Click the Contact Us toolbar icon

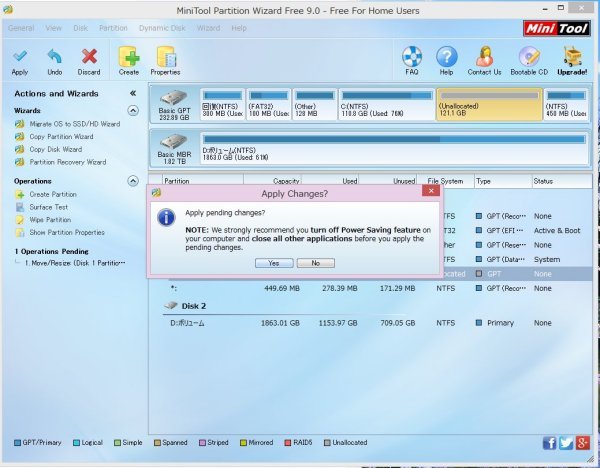coord(485,56)
